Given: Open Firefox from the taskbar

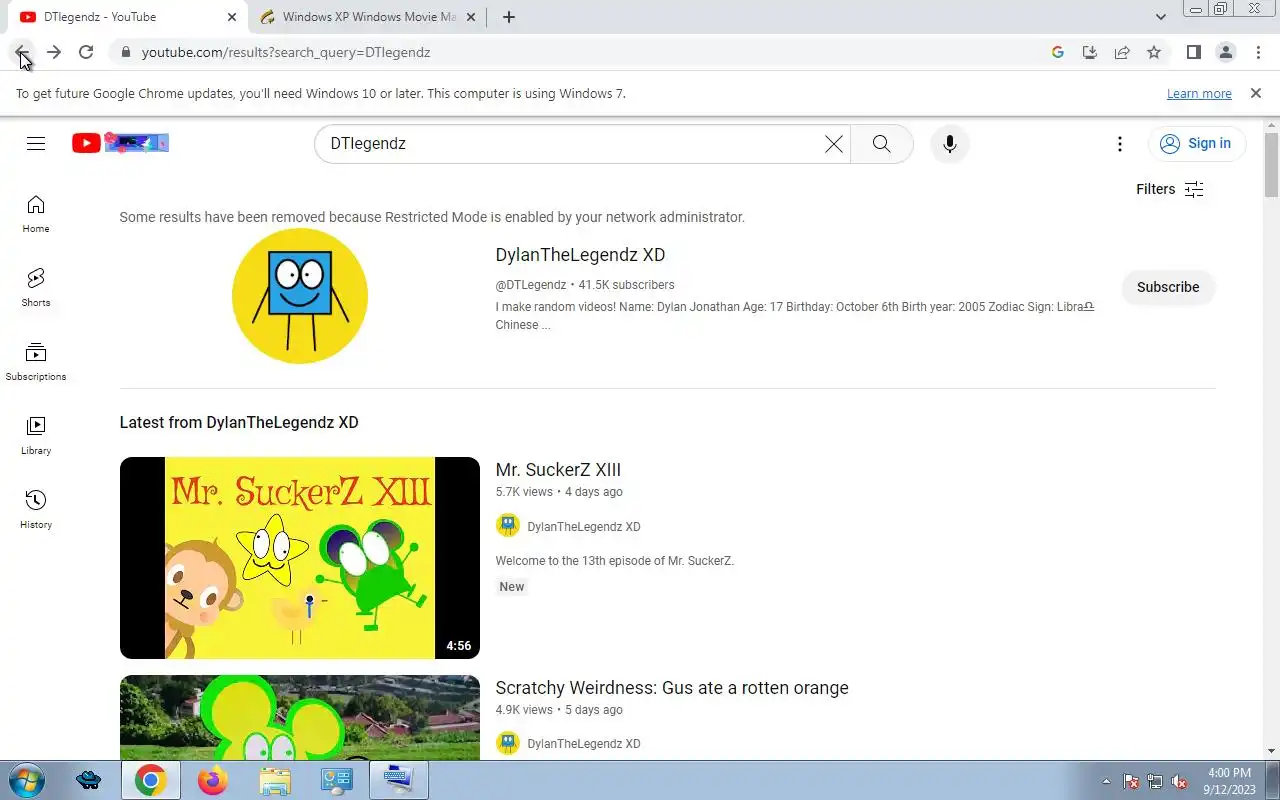Looking at the screenshot, I should (x=212, y=780).
